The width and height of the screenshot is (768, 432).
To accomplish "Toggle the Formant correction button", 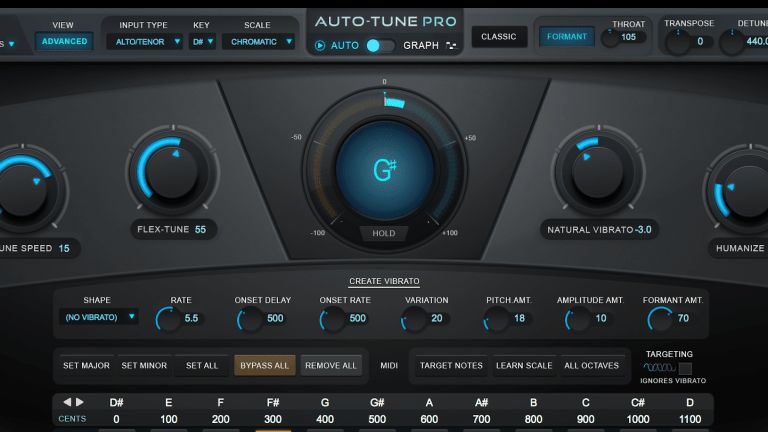I will 566,37.
